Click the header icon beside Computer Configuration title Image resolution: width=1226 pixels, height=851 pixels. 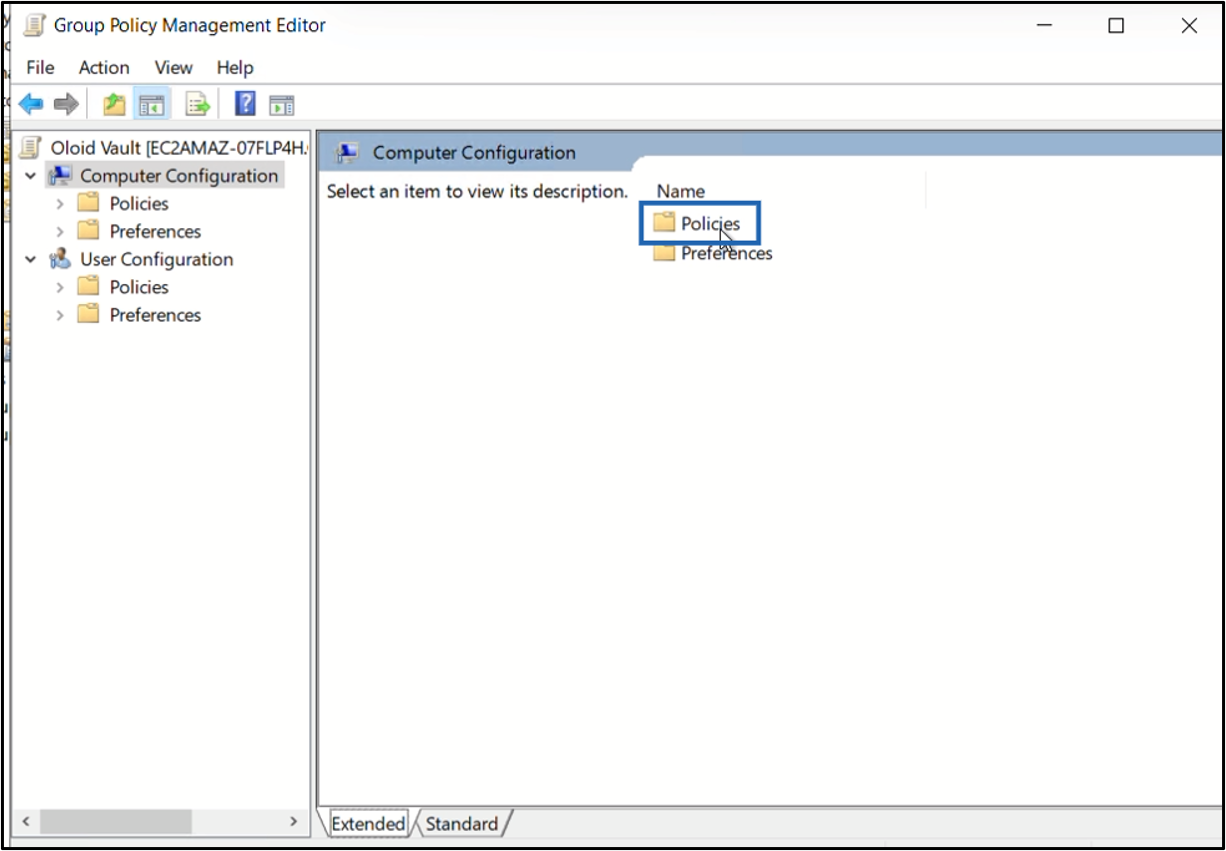coord(347,152)
